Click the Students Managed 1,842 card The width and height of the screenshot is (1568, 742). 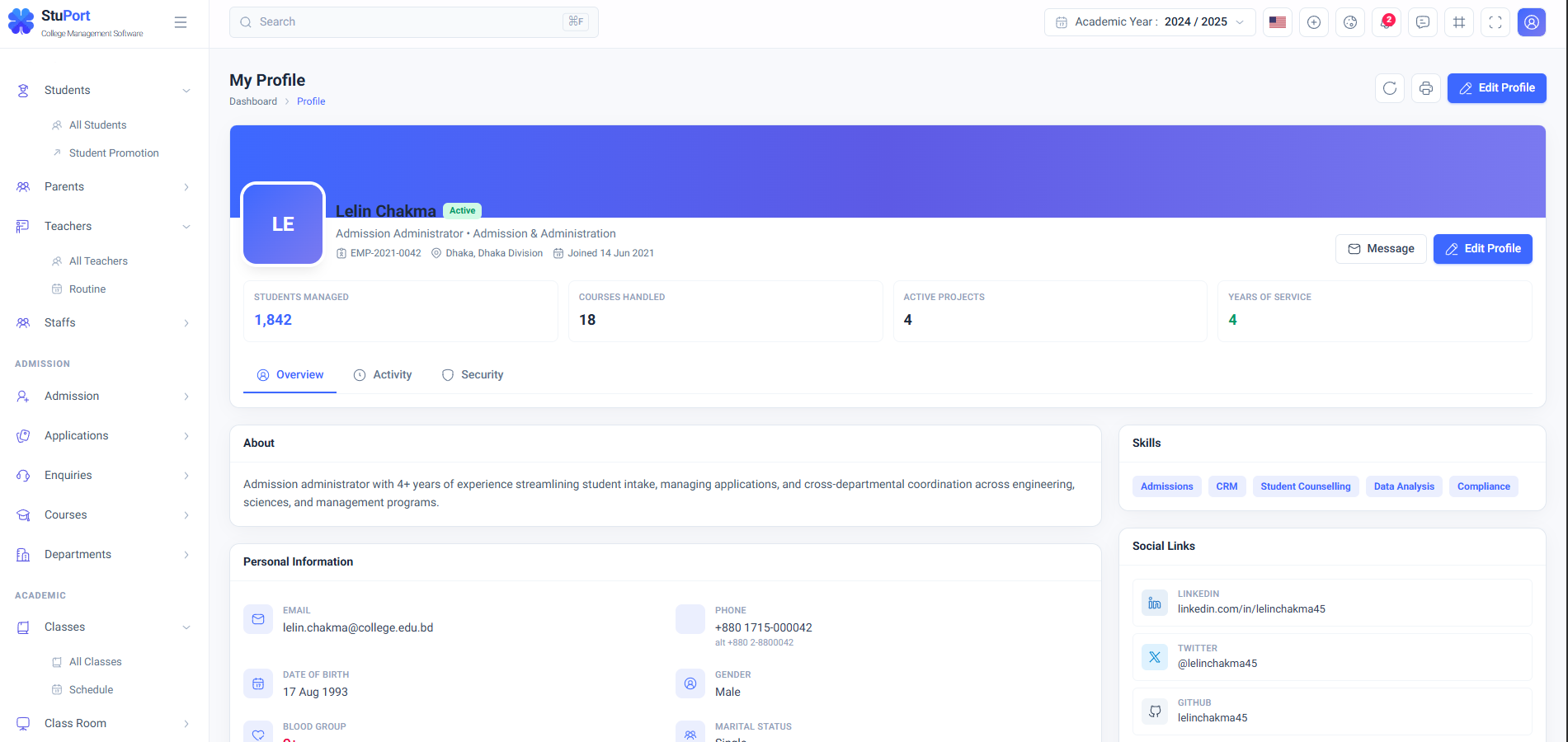[401, 312]
